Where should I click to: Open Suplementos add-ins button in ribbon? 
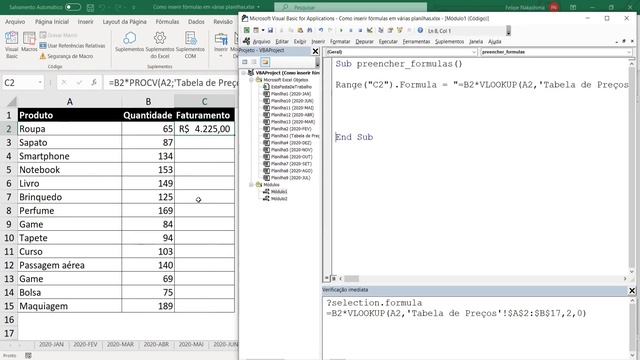click(129, 42)
